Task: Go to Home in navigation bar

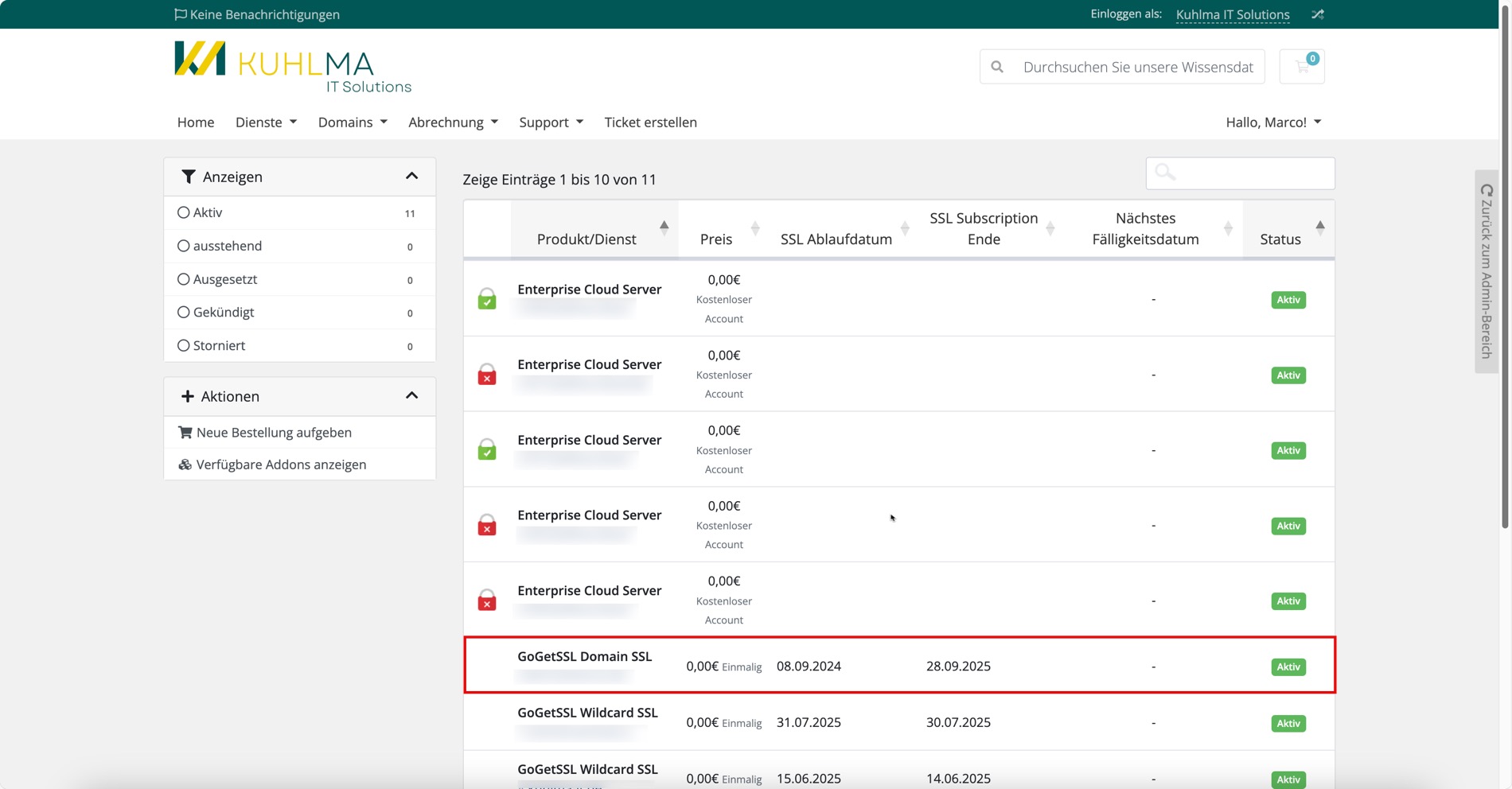Action: [196, 122]
